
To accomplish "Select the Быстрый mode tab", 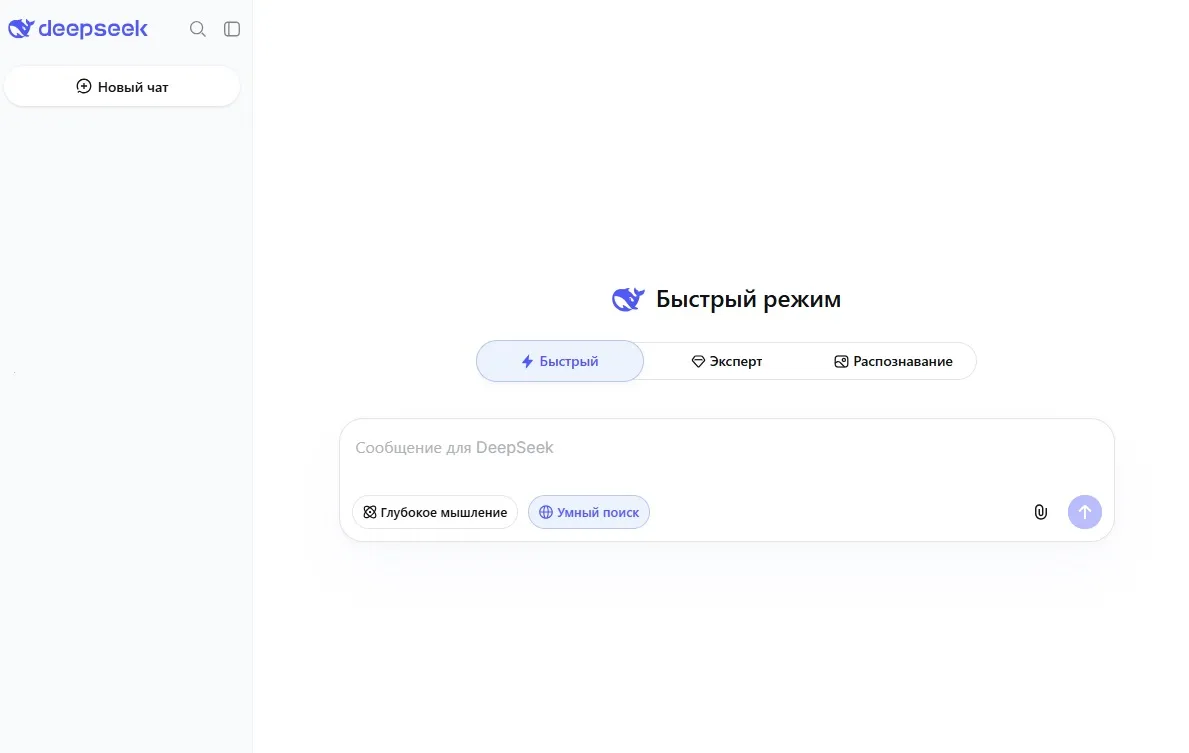I will pos(560,361).
